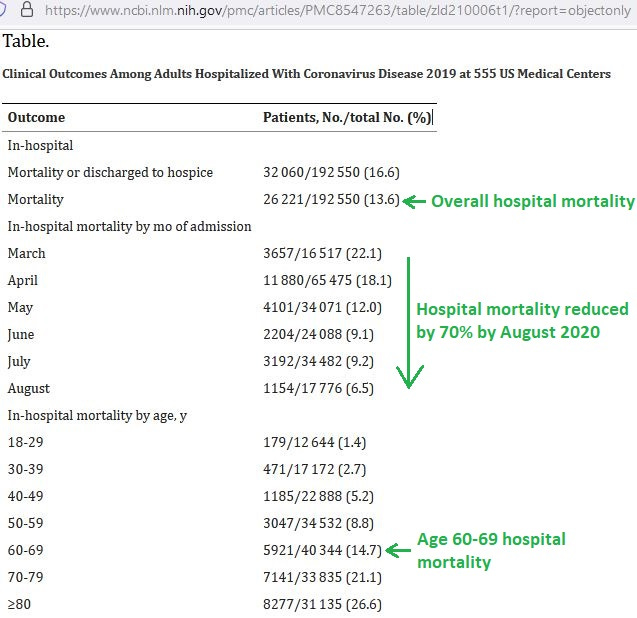Click value '8277/31 135 (26.6)'

coord(322,604)
